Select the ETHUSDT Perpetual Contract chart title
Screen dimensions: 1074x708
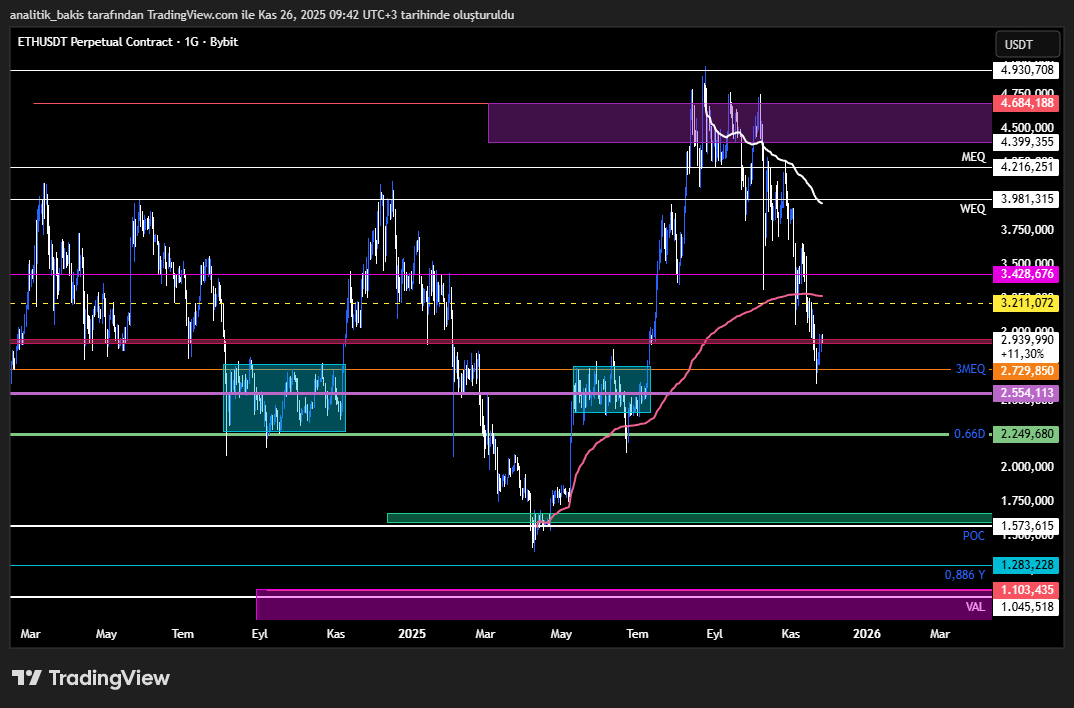[127, 42]
